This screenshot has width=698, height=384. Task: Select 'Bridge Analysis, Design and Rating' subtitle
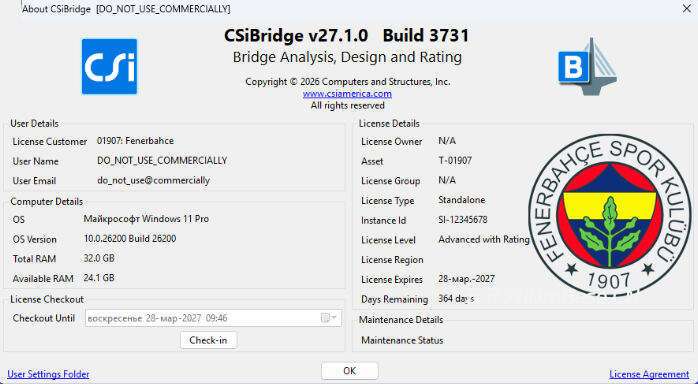[x=347, y=57]
